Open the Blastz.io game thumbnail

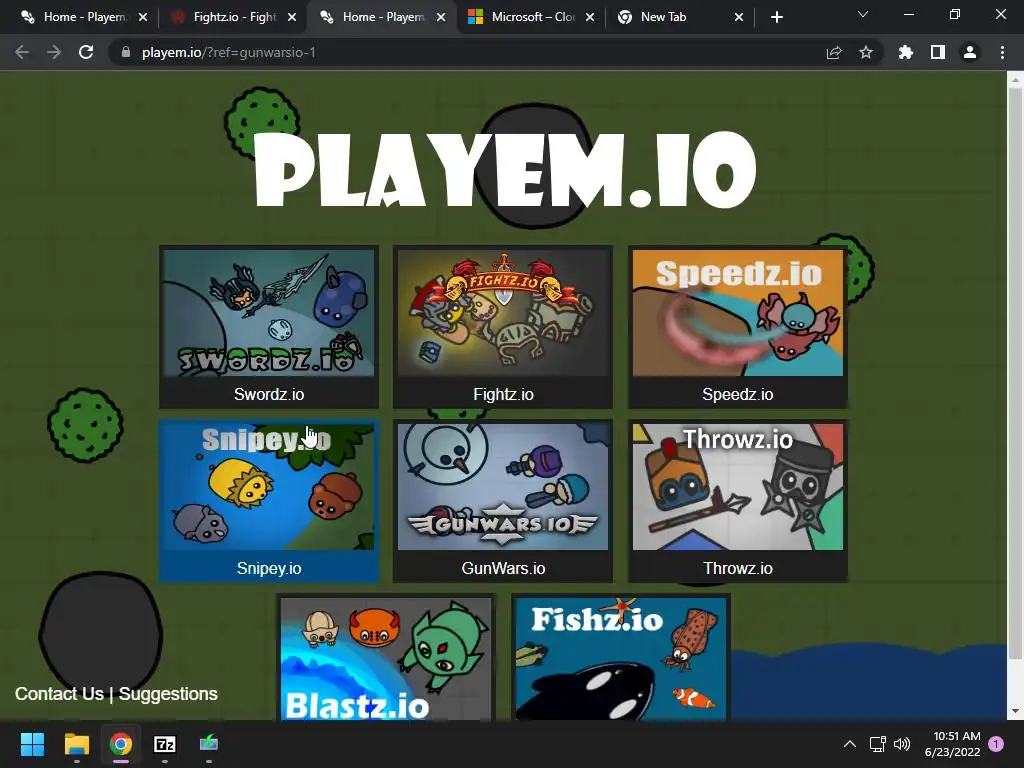[x=385, y=659]
